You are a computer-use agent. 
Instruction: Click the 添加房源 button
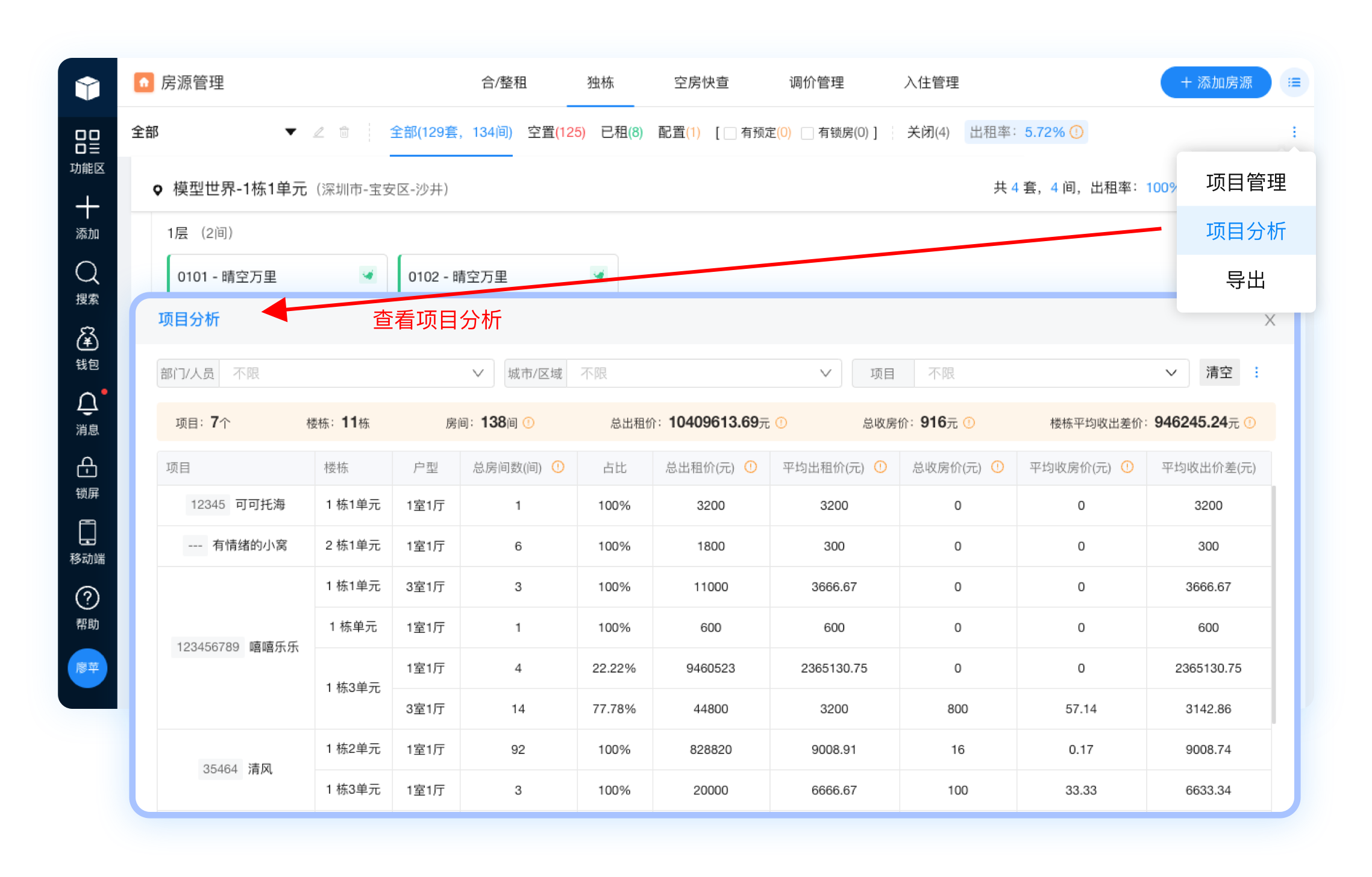(1215, 83)
